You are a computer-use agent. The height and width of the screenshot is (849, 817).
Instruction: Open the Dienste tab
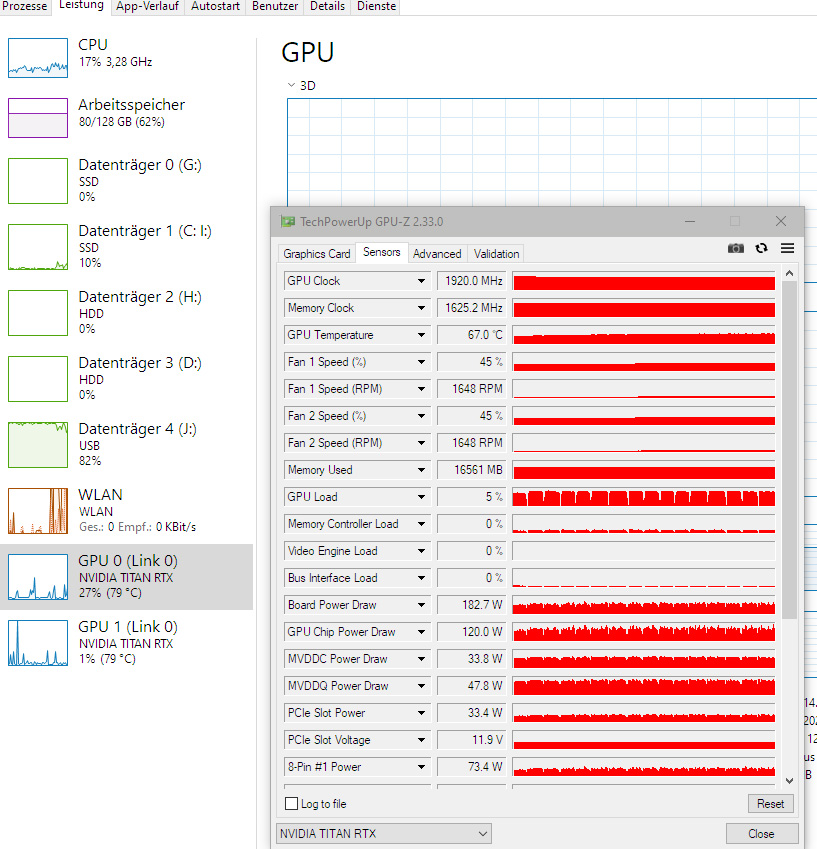(376, 6)
